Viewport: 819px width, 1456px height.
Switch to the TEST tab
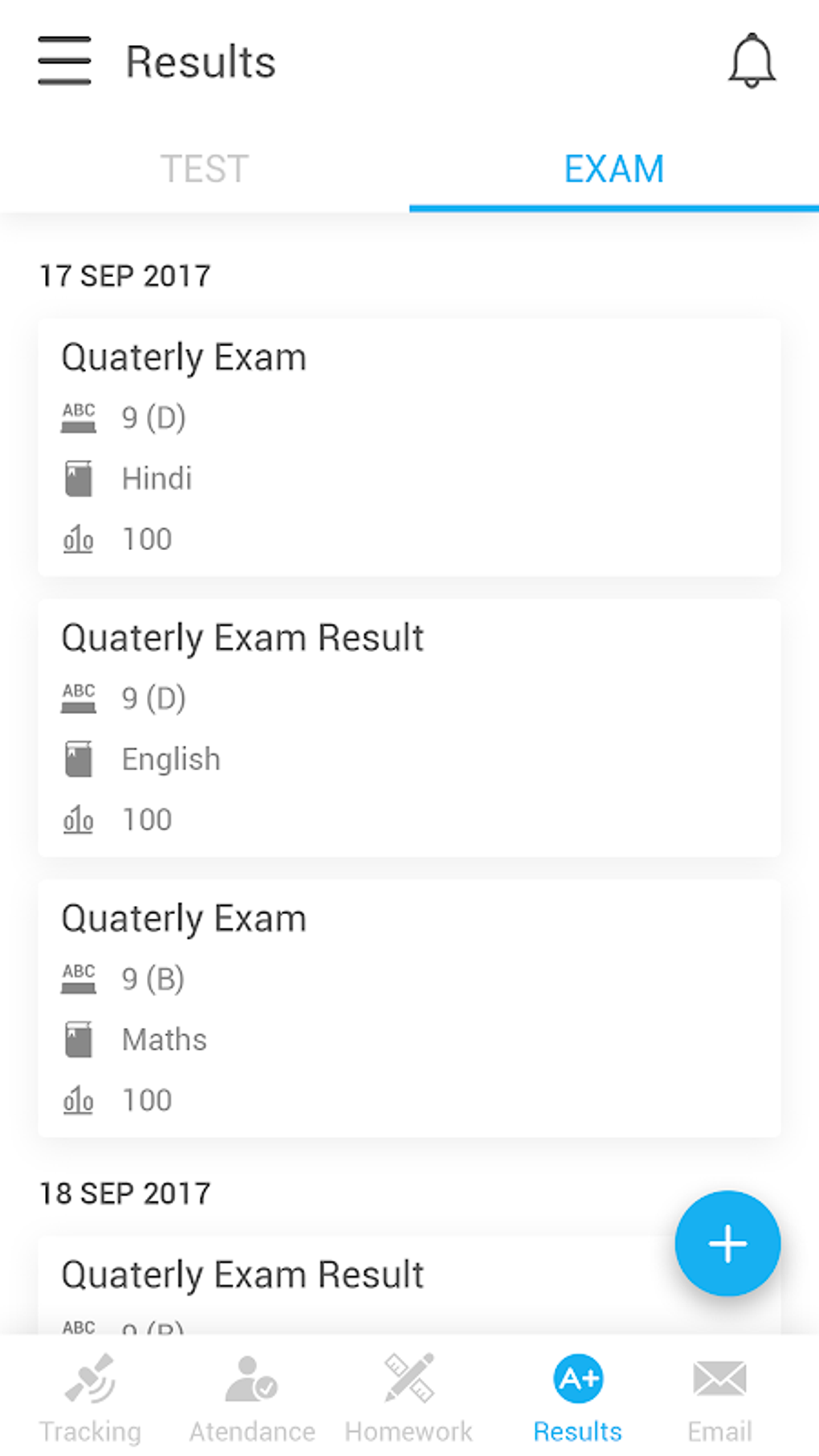pyautogui.click(x=205, y=169)
